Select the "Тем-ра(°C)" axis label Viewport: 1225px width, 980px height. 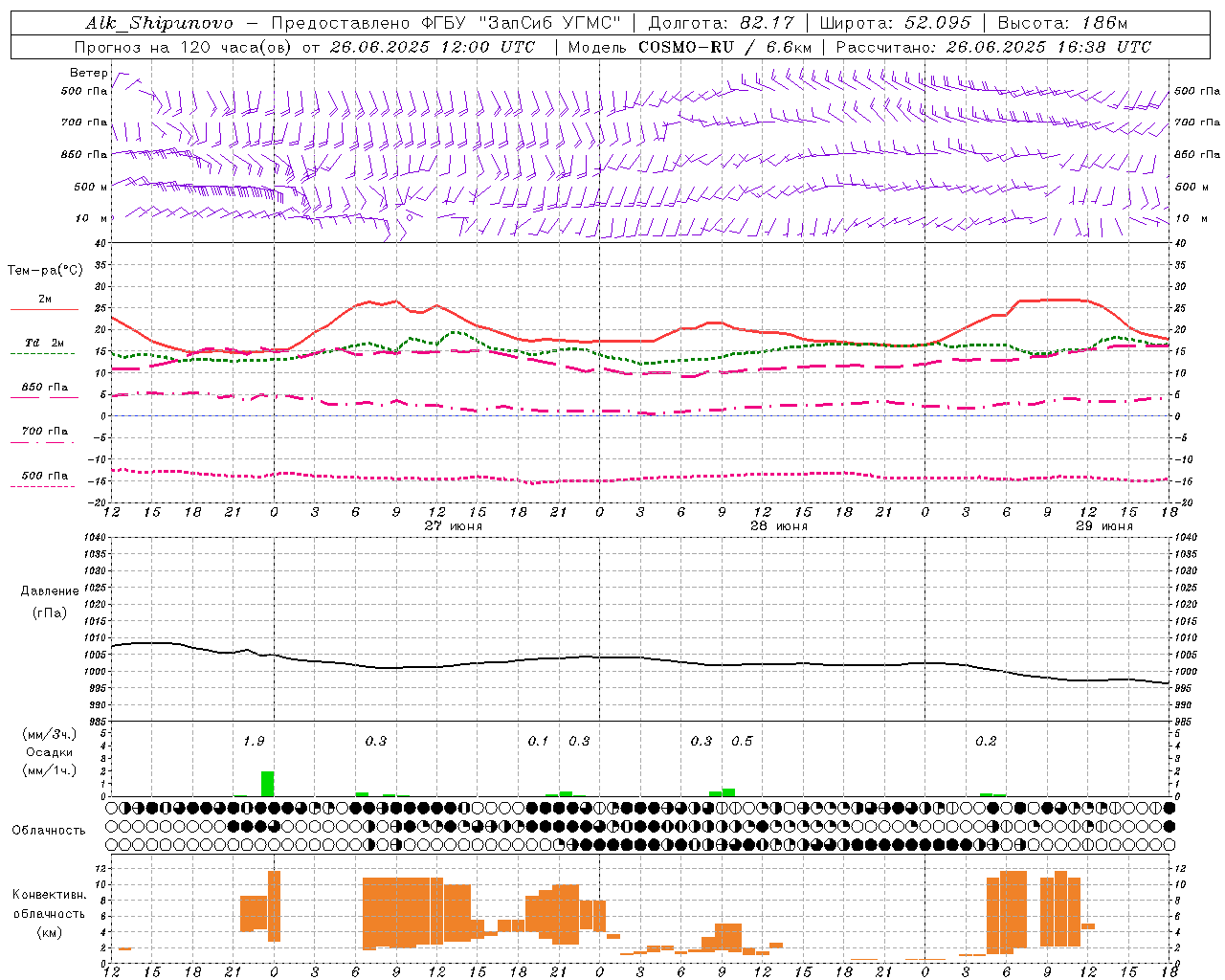45,271
